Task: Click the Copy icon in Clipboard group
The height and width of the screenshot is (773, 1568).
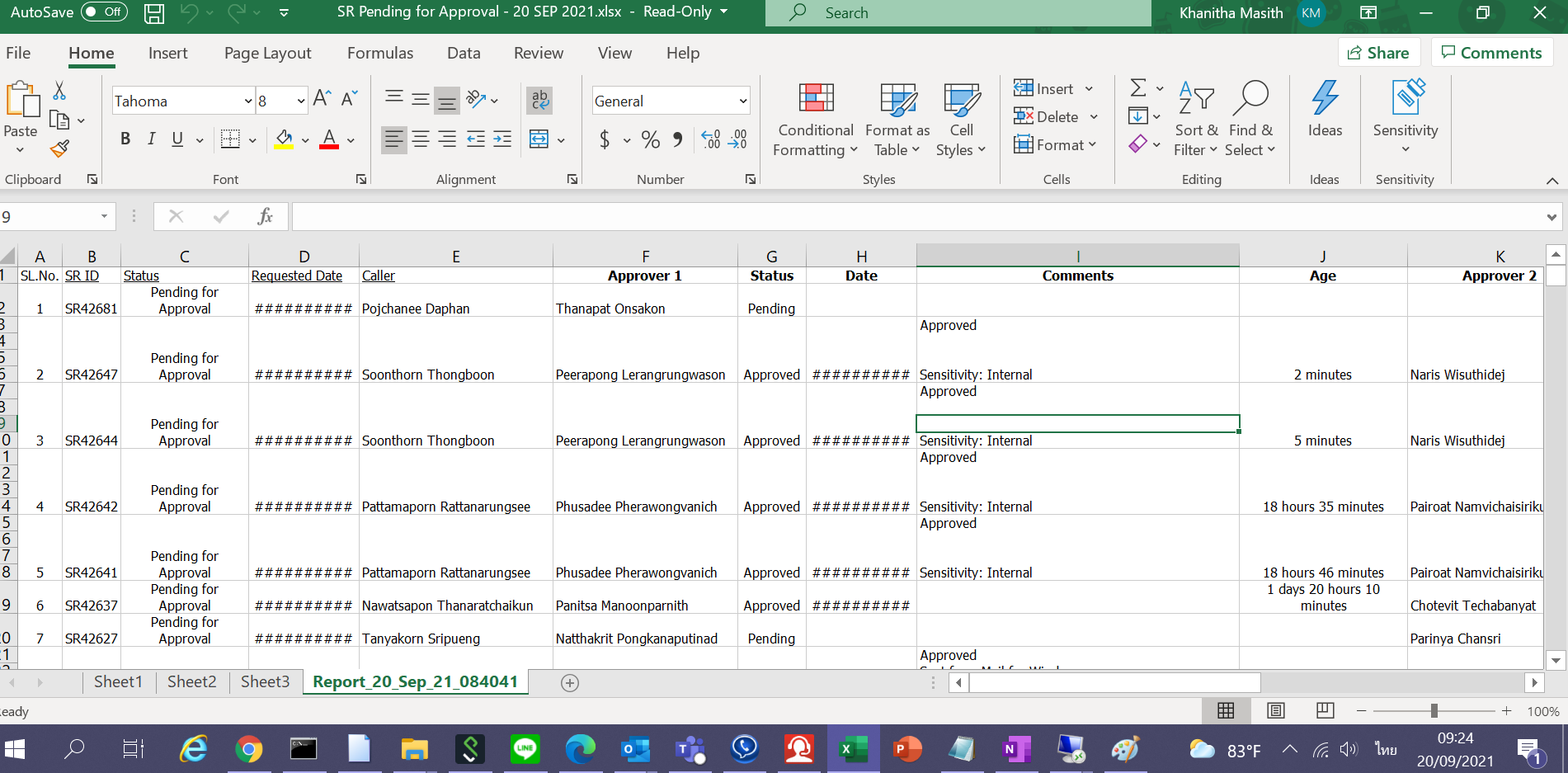Action: pyautogui.click(x=59, y=120)
